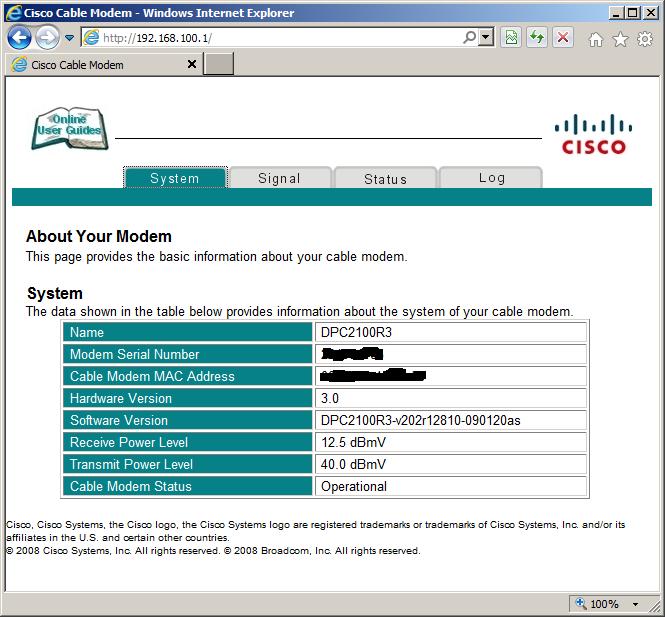
Task: Click the software version DPC2100R3-v202r12810-090120as
Action: (420, 420)
